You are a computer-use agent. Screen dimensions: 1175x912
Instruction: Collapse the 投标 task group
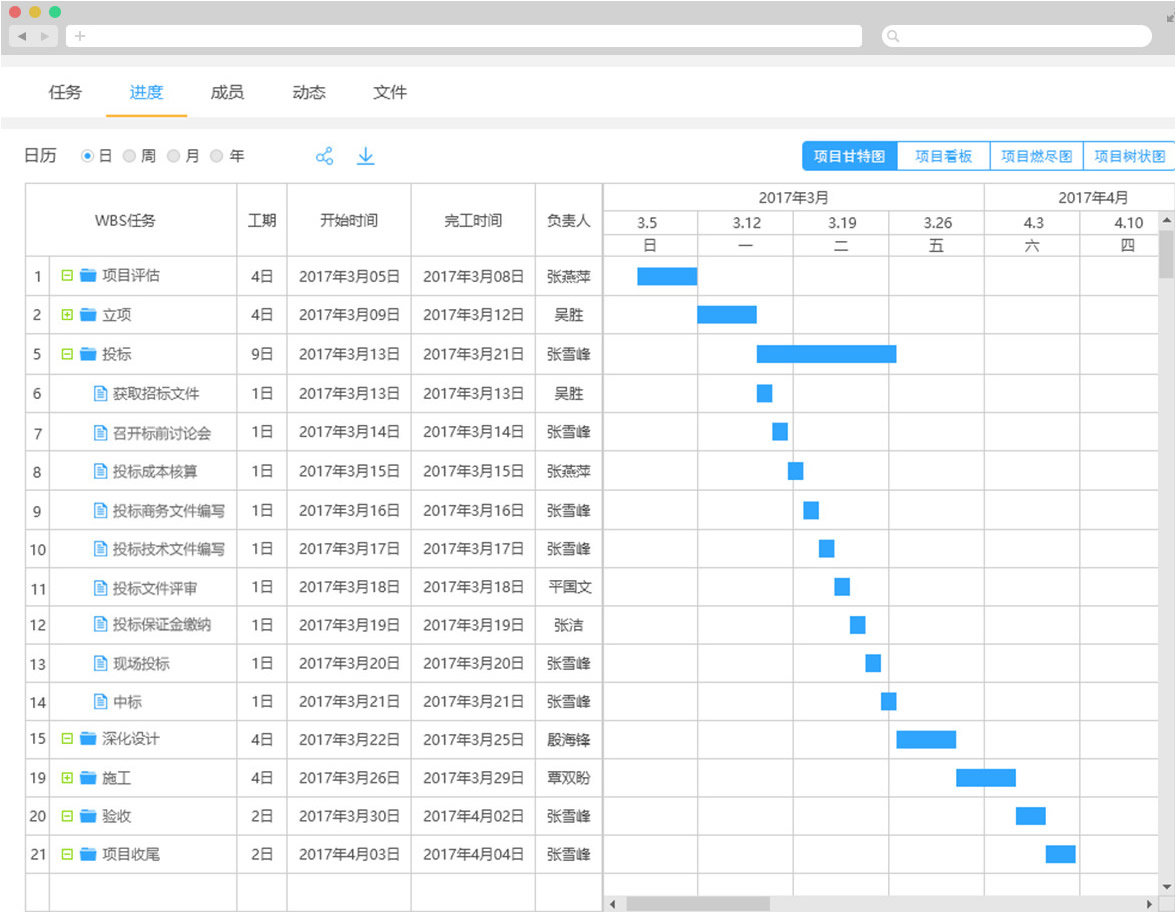click(x=67, y=354)
